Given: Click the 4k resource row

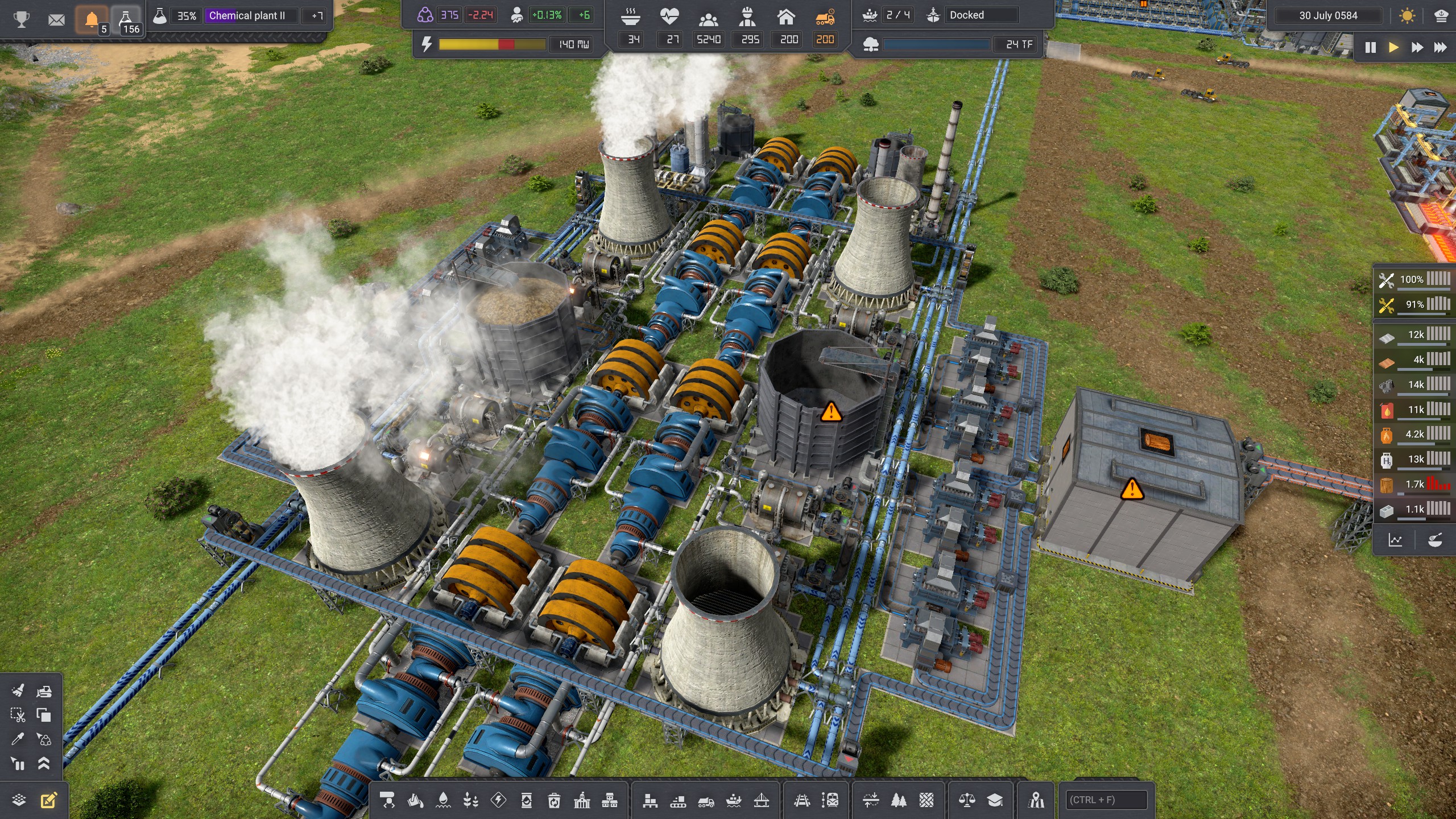Looking at the screenshot, I should [x=1414, y=360].
